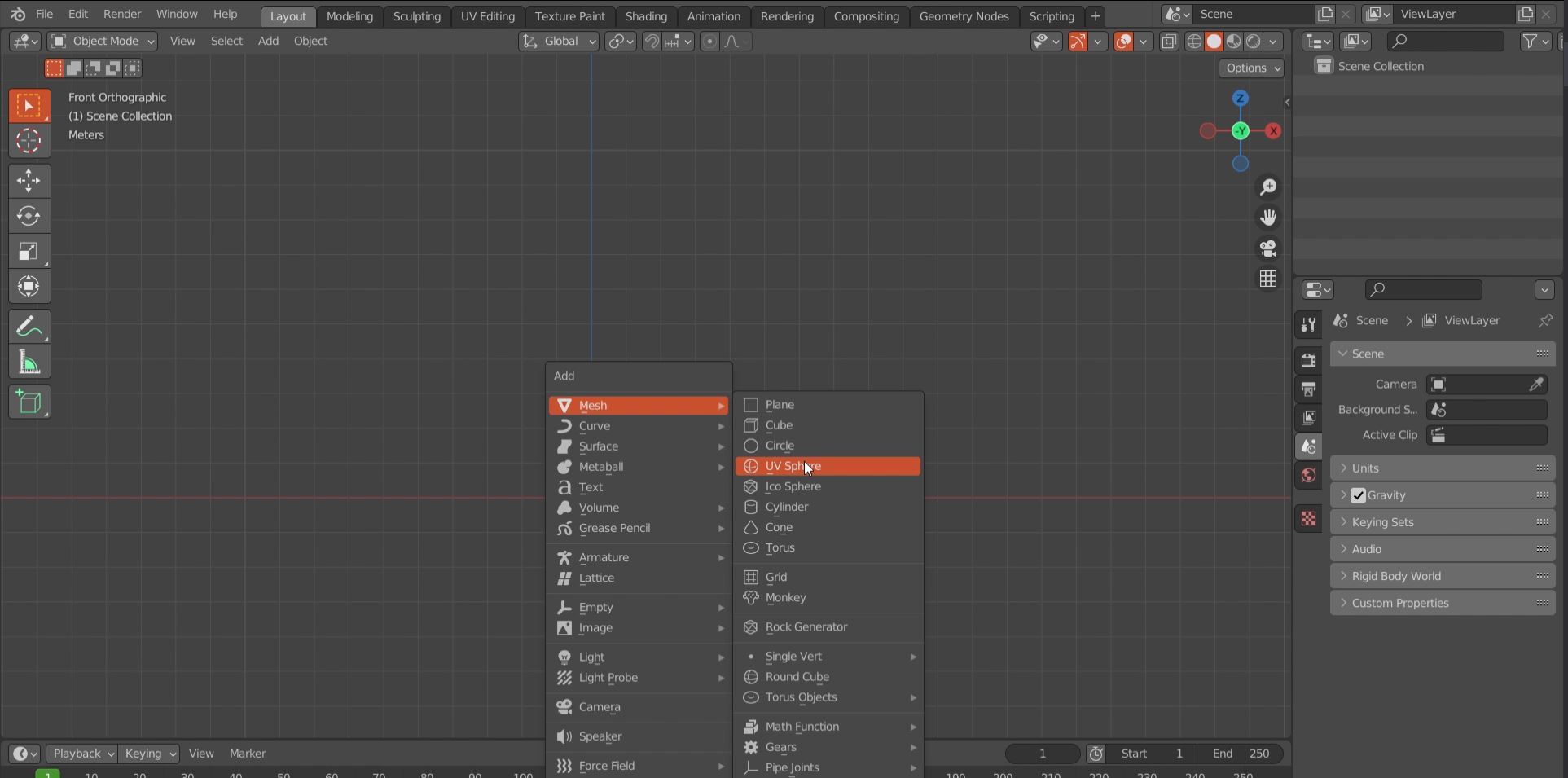Image resolution: width=1568 pixels, height=778 pixels.
Task: Open the Render menu
Action: tap(122, 14)
